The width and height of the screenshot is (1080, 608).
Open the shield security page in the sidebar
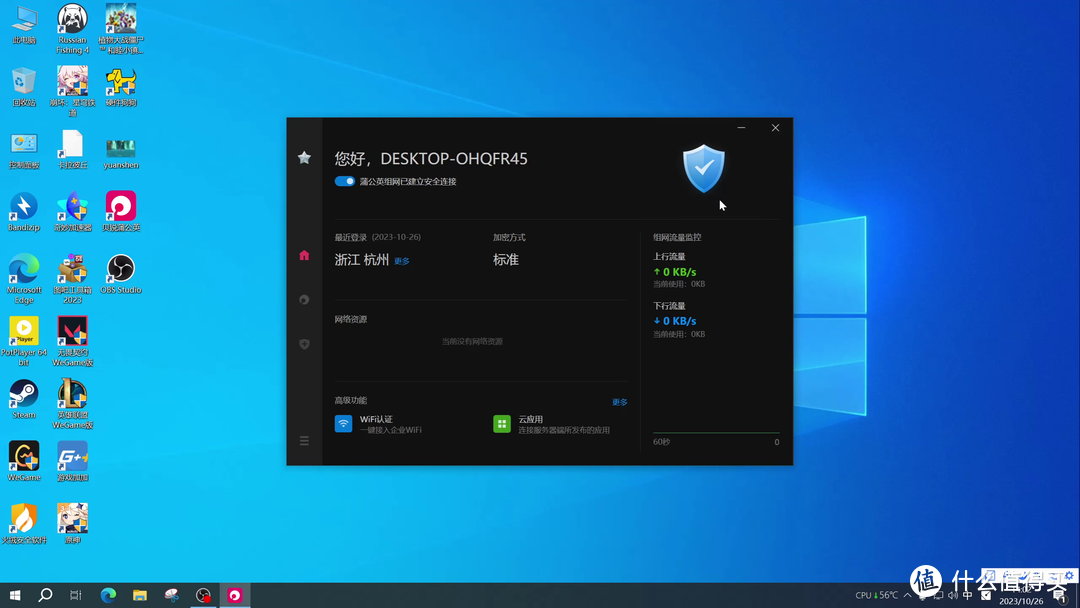(304, 344)
